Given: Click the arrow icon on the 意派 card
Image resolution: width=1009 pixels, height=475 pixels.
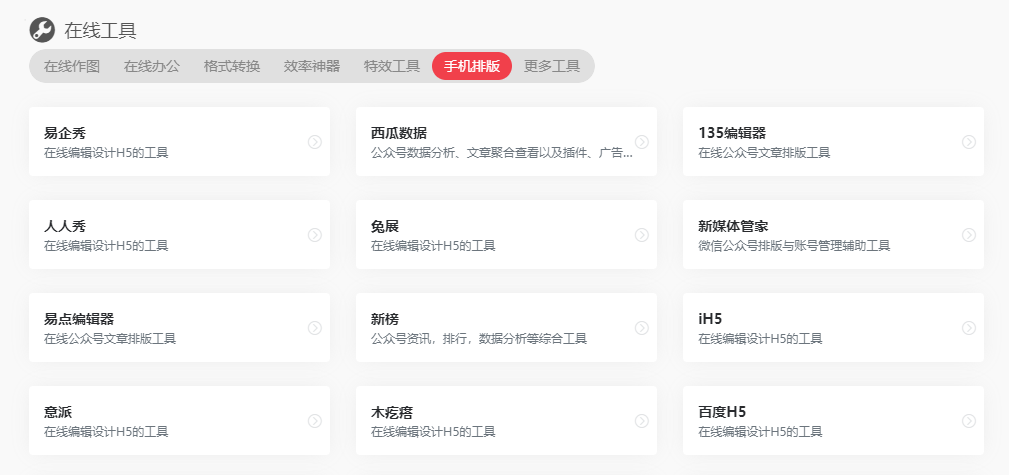Looking at the screenshot, I should pos(315,420).
